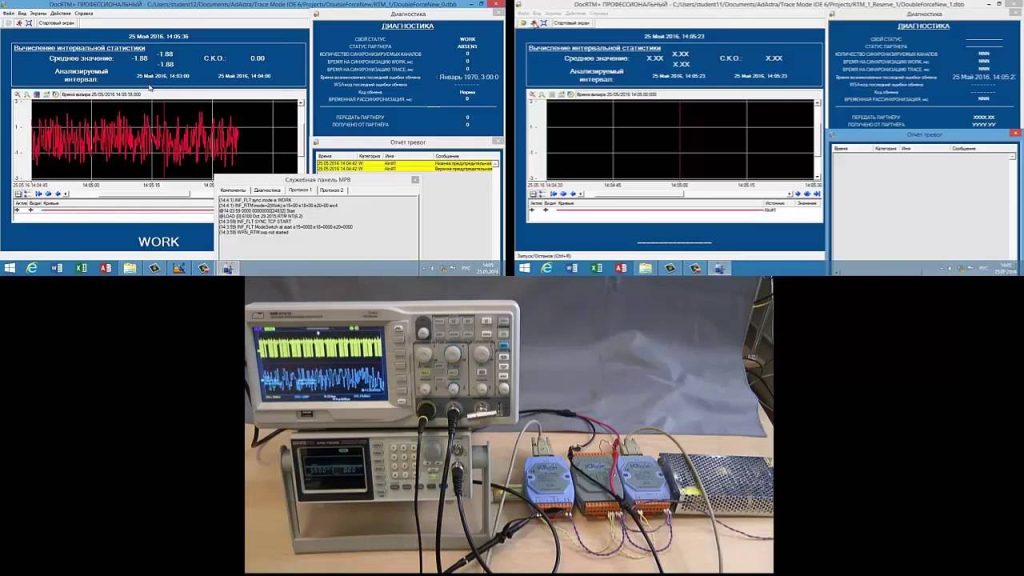Open File Explorer on RTM_1 desktop taskbar
The height and width of the screenshot is (576, 1024).
(129, 268)
